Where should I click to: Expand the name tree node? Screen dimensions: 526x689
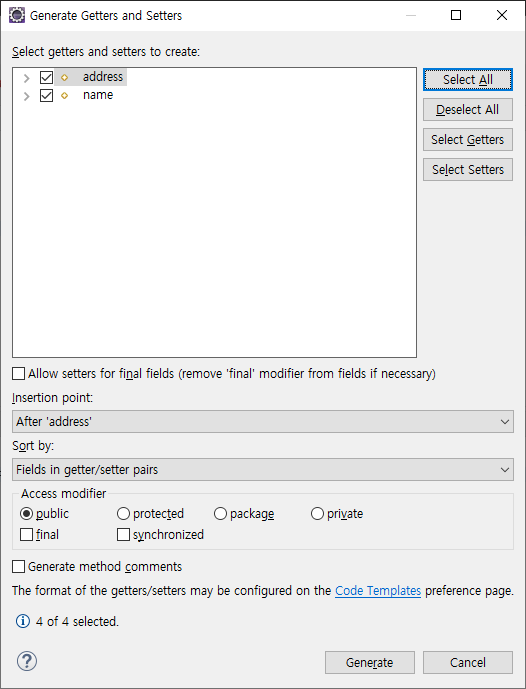pos(26,96)
